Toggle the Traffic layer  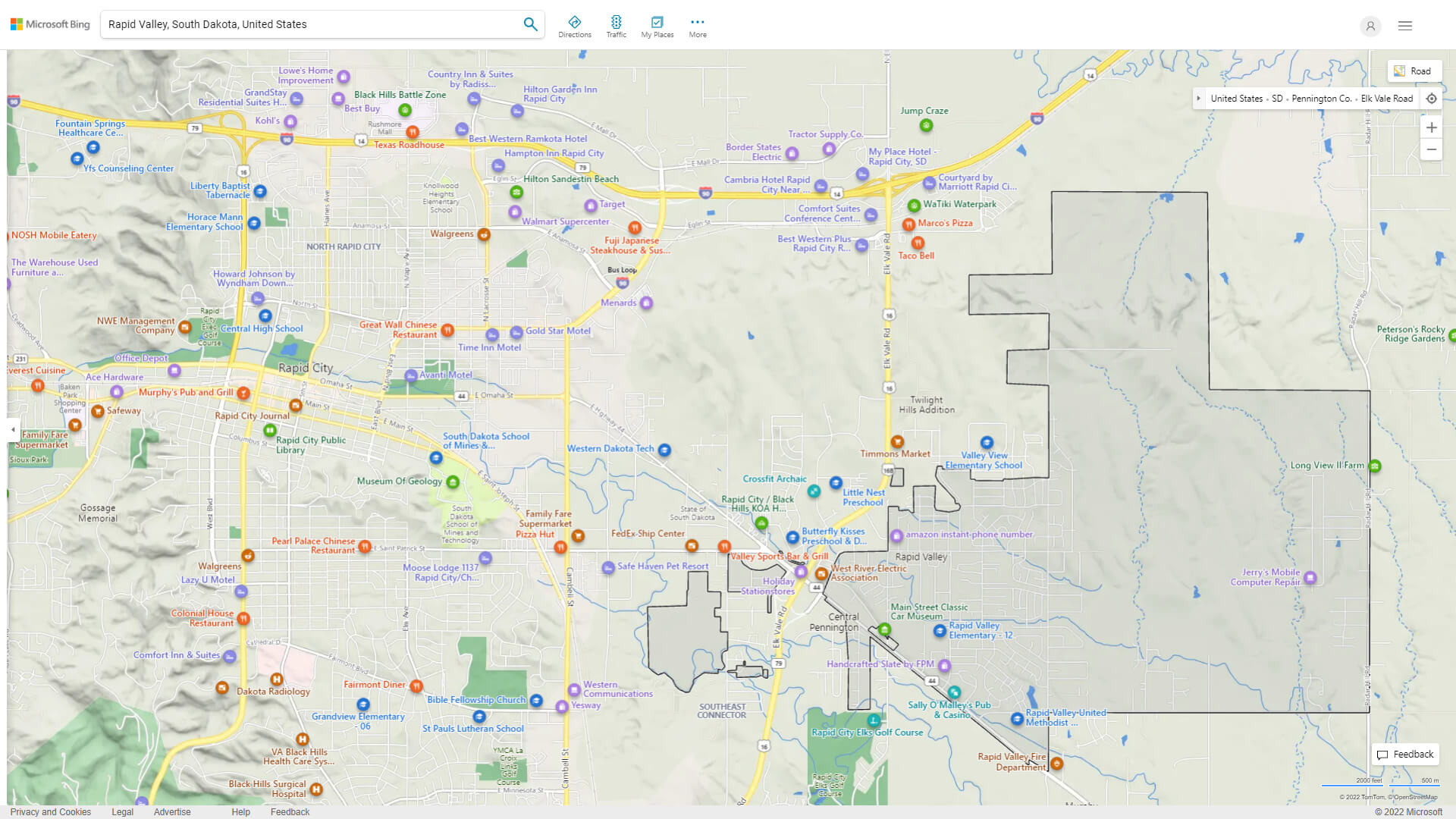coord(616,27)
